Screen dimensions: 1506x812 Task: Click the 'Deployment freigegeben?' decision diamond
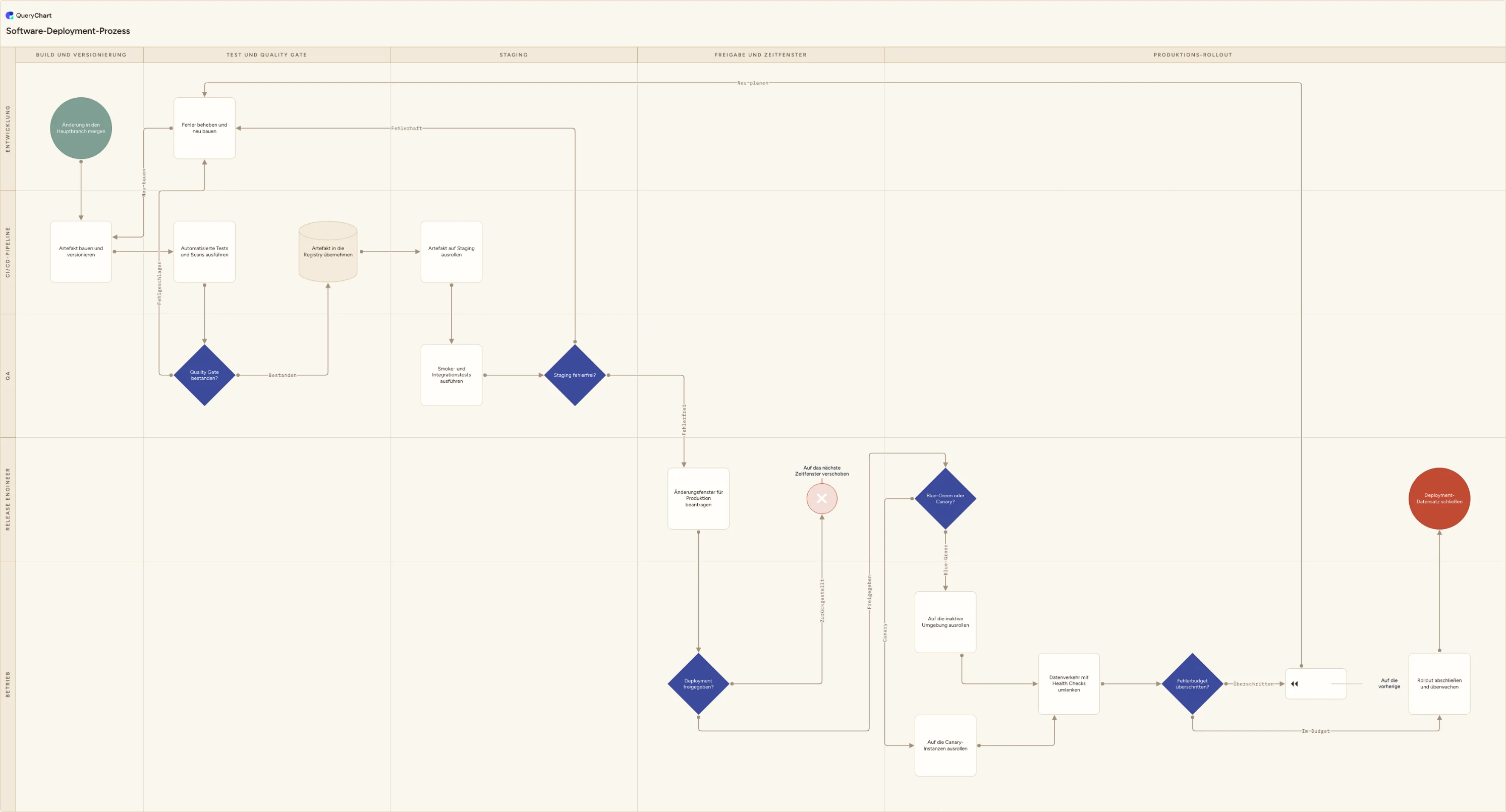[x=698, y=683]
